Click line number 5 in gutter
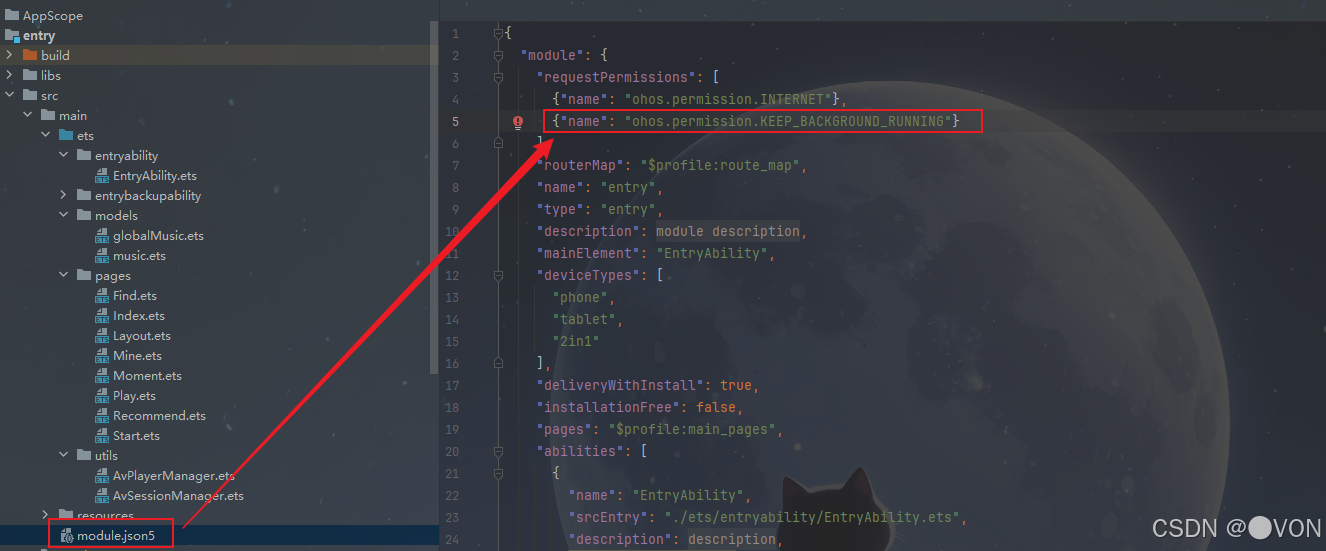 tap(455, 122)
